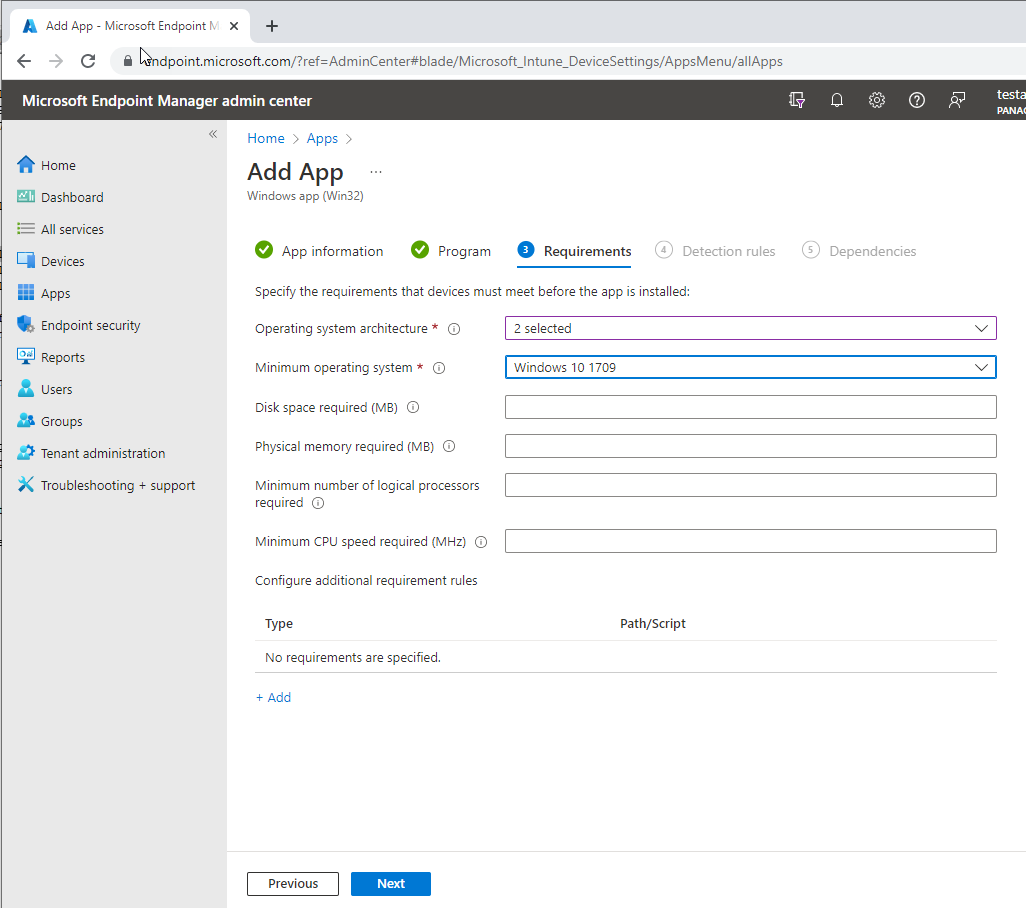Click the Apps breadcrumb link

(322, 138)
